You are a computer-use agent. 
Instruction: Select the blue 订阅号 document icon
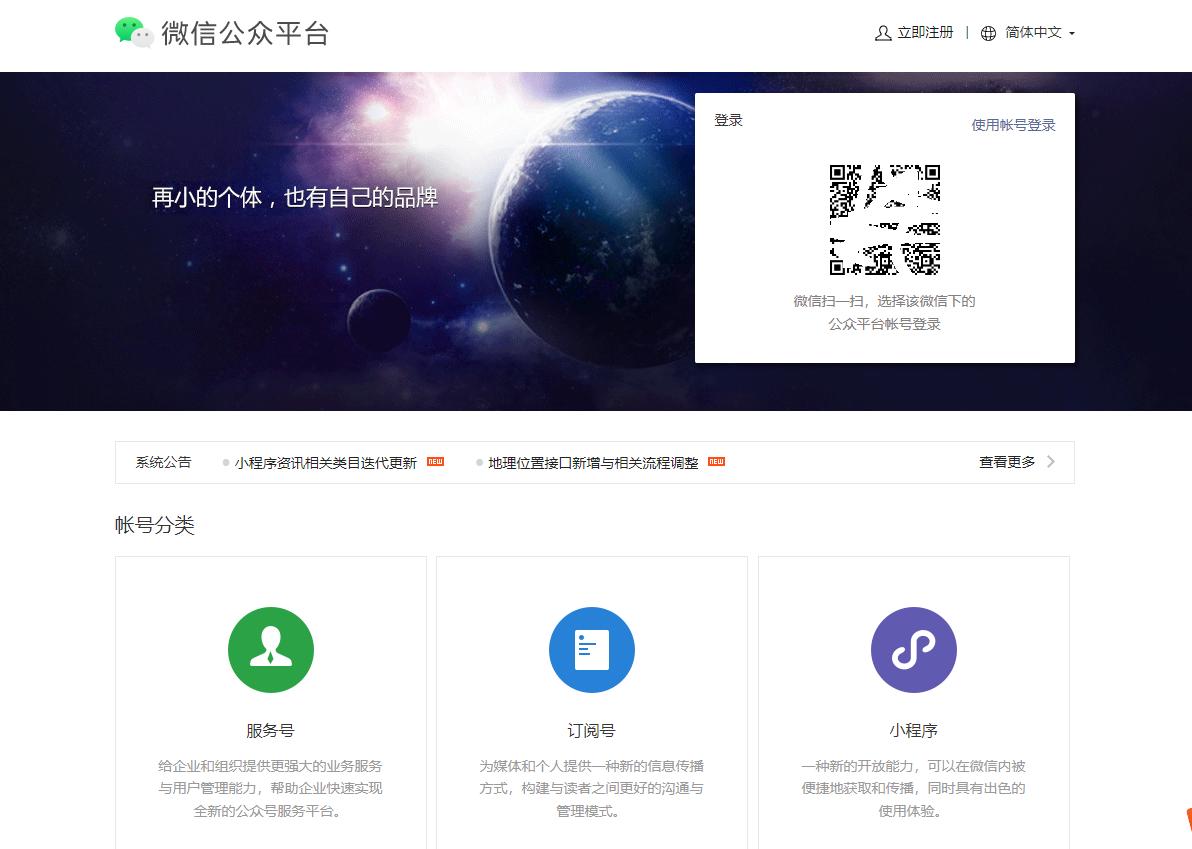[x=591, y=650]
